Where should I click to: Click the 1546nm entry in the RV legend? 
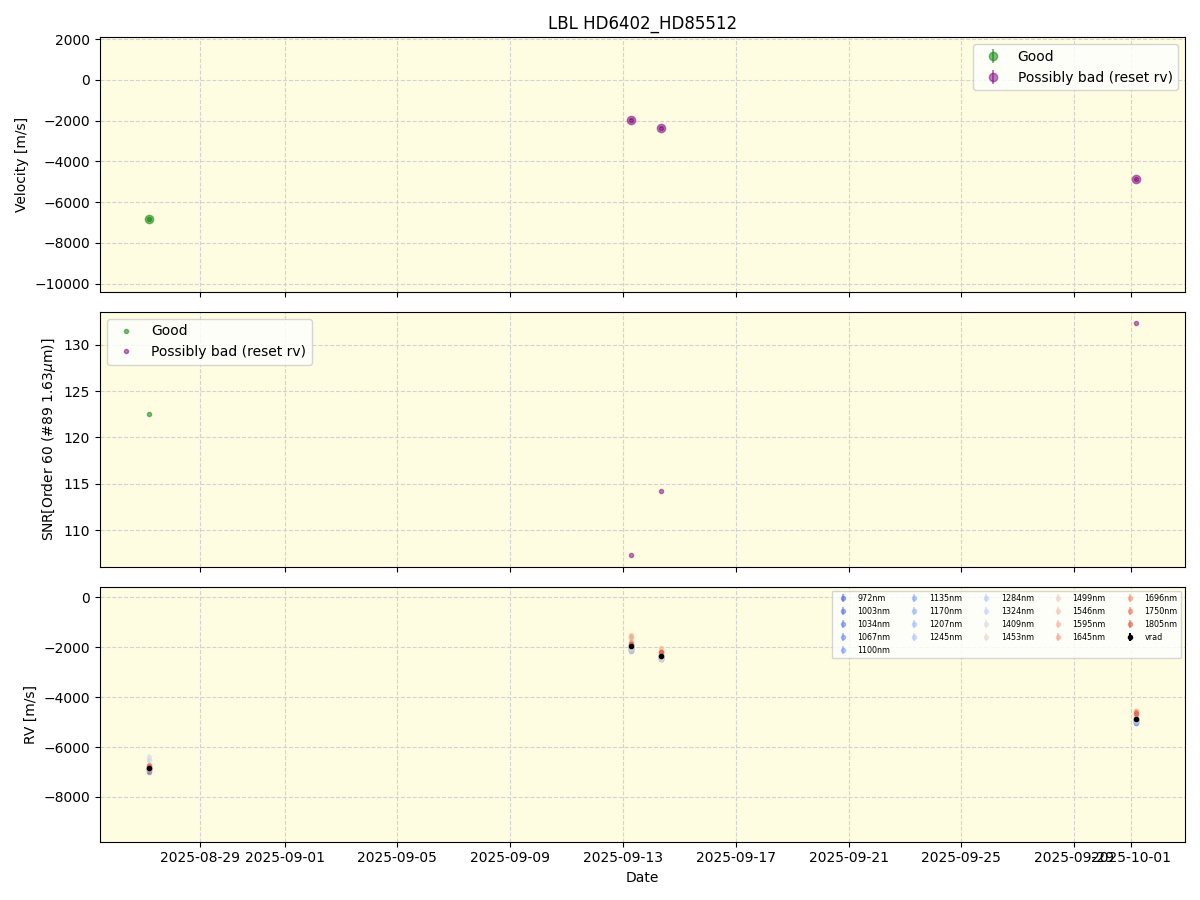pyautogui.click(x=1089, y=611)
